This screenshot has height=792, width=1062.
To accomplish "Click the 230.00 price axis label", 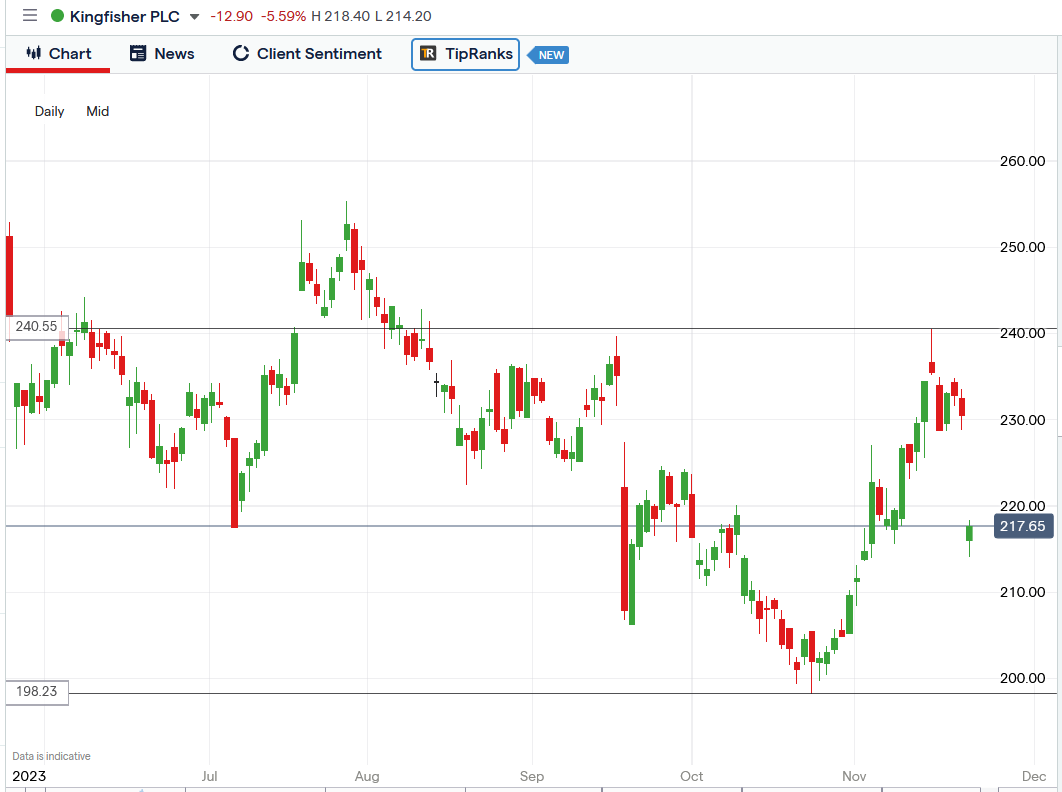I will [x=1022, y=420].
